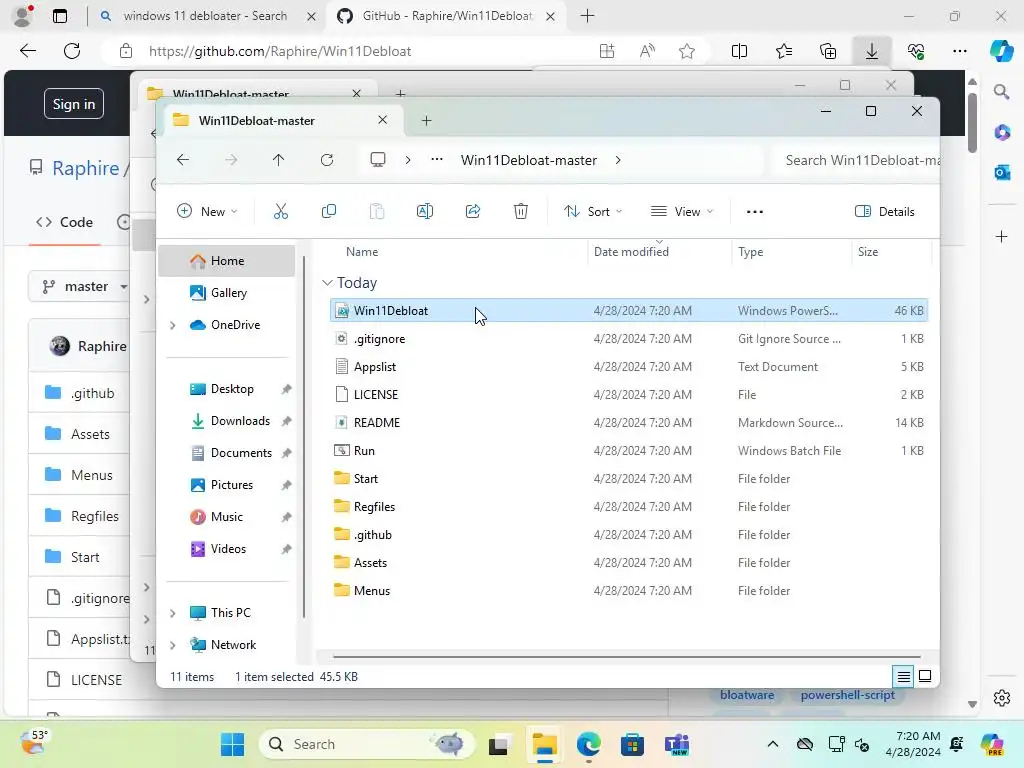Viewport: 1024px width, 768px height.
Task: Select the GitHub Raphire/Win11Debloat browser tab
Action: [446, 16]
